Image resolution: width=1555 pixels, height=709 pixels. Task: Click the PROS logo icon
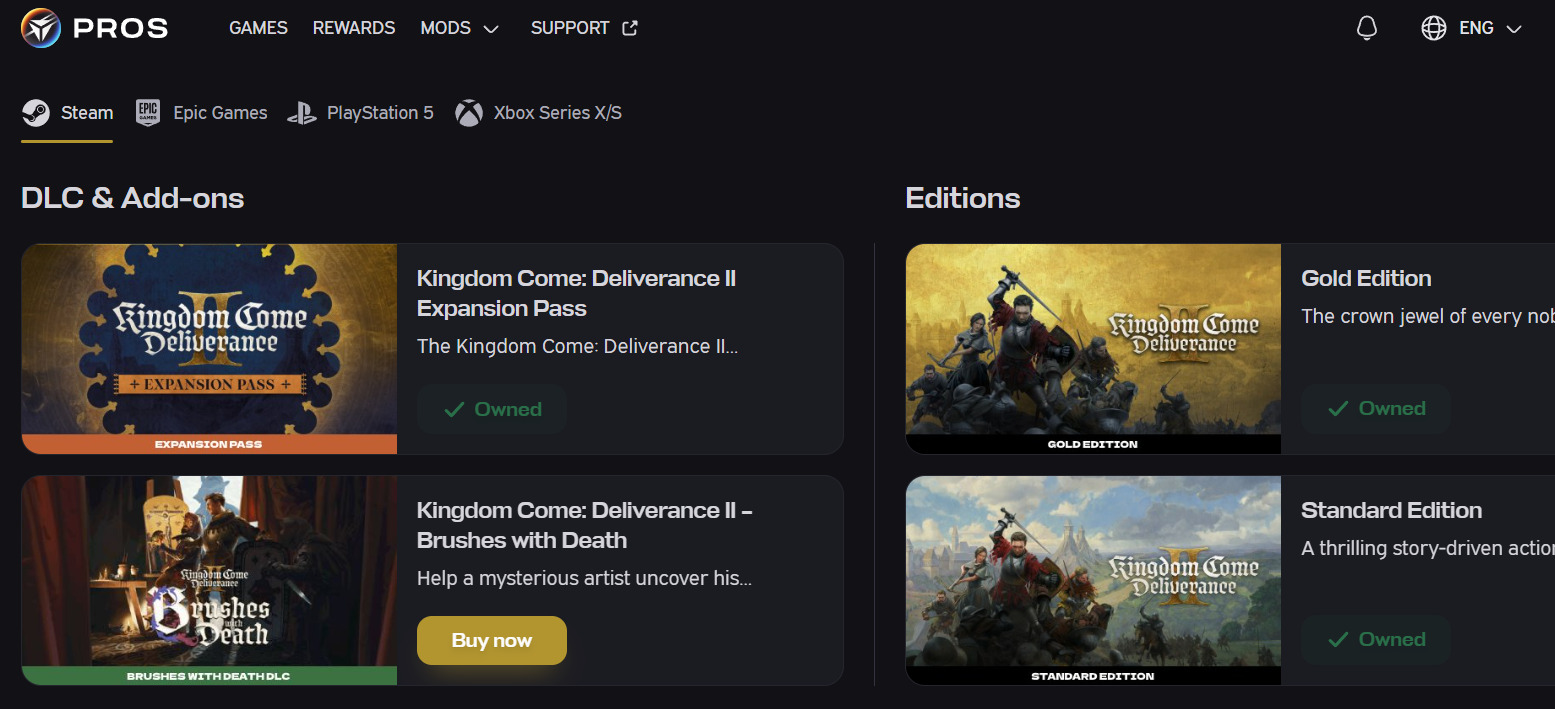click(41, 28)
